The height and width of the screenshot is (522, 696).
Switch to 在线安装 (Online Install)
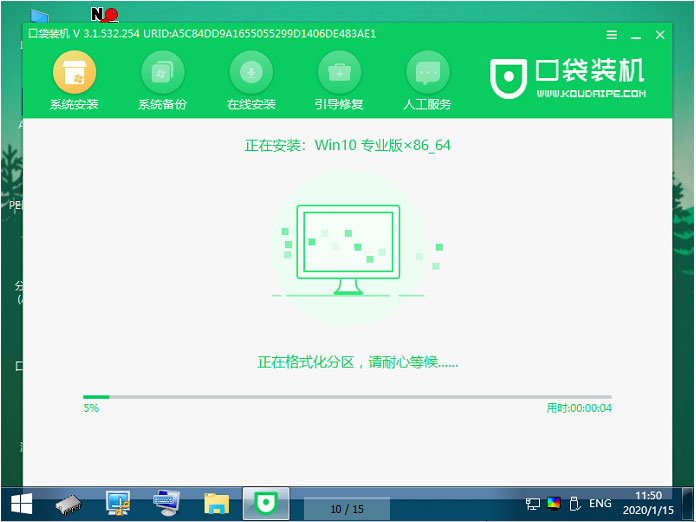[250, 74]
